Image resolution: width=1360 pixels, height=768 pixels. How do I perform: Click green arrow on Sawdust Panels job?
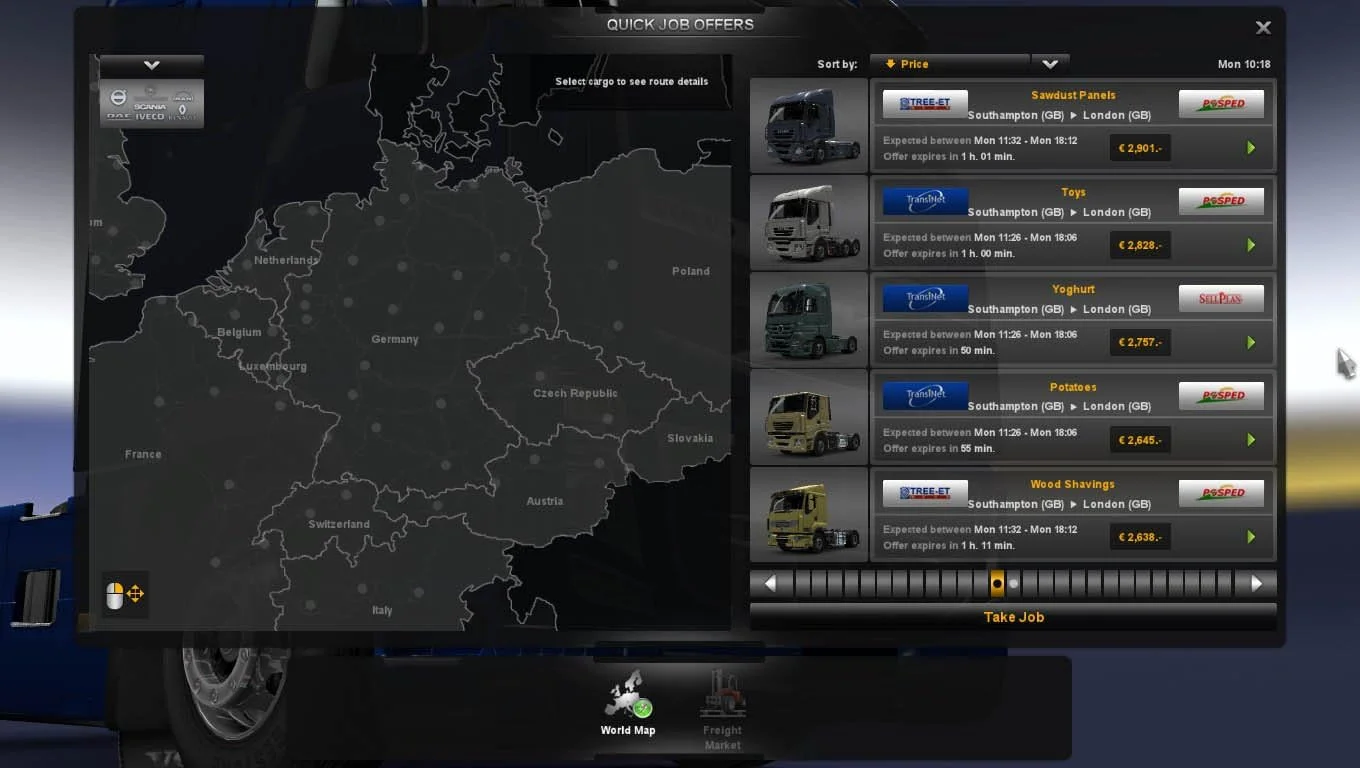[1251, 148]
